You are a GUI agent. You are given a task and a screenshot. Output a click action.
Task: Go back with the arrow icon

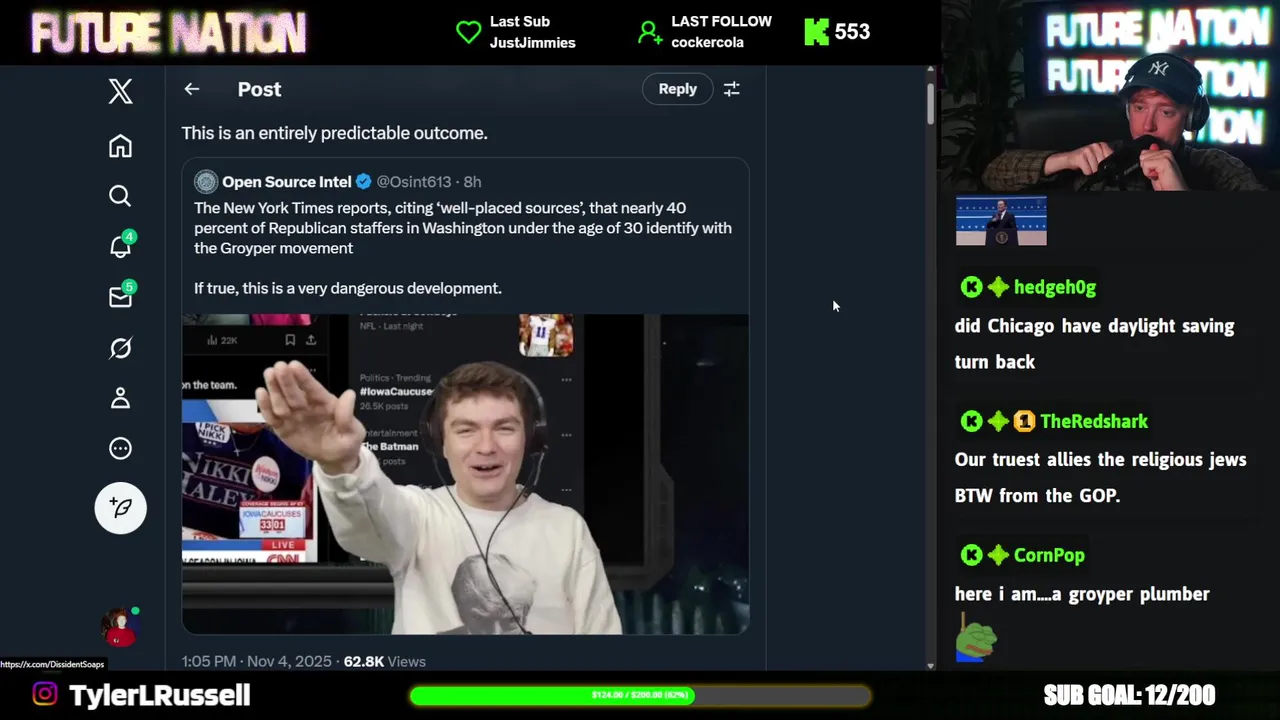coord(192,89)
